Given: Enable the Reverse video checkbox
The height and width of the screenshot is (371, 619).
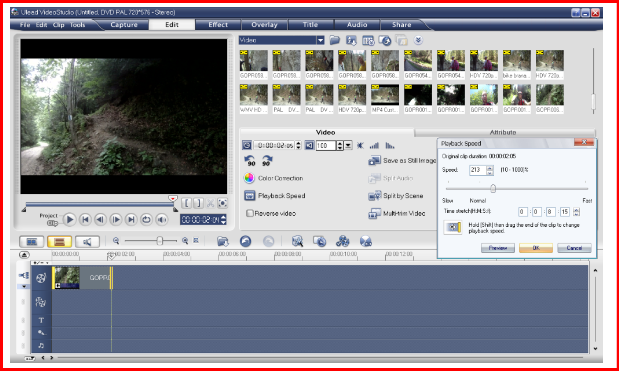Looking at the screenshot, I should pyautogui.click(x=249, y=214).
